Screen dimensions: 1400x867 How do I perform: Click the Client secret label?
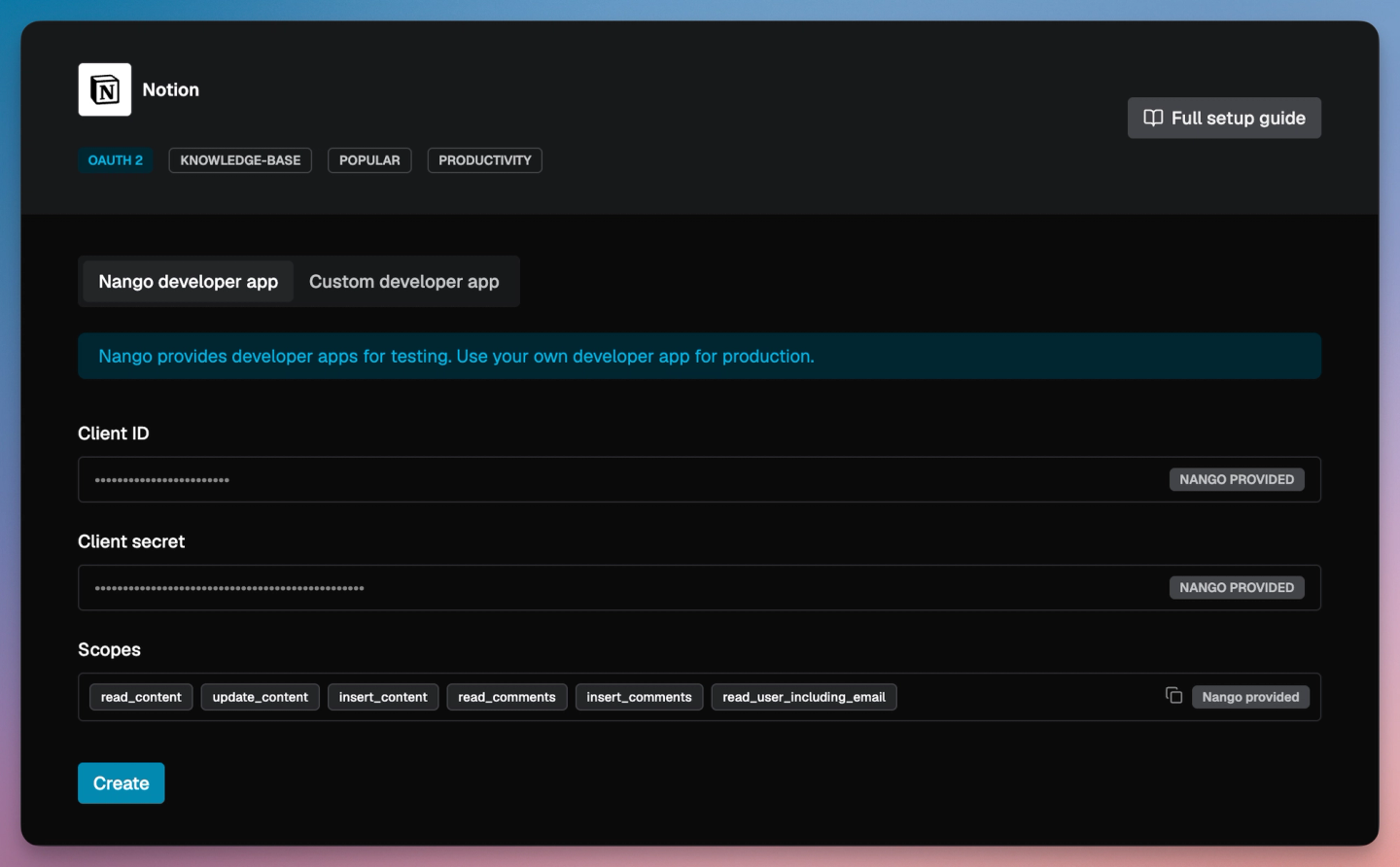[x=131, y=541]
